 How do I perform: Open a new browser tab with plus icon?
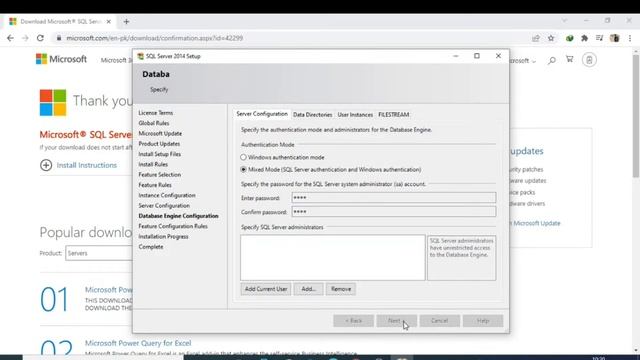click(126, 22)
